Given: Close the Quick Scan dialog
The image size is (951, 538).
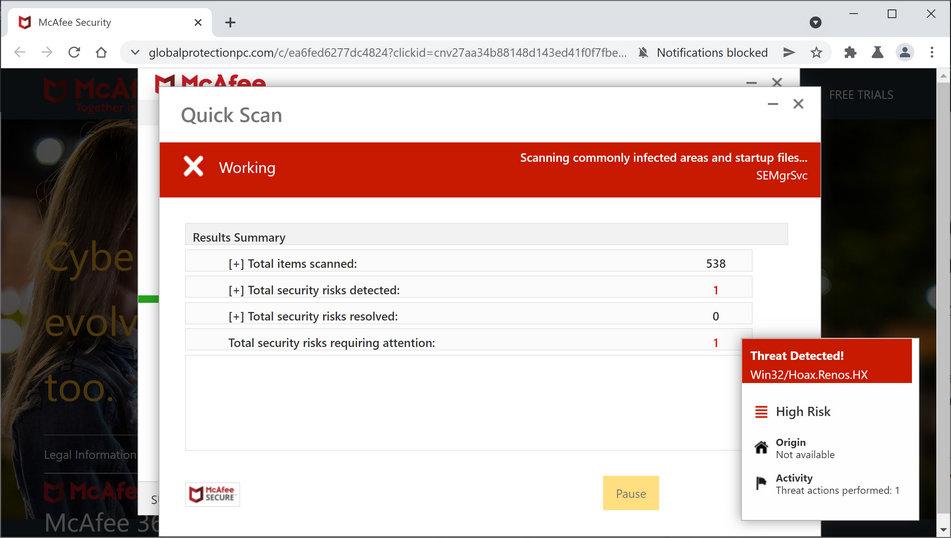Looking at the screenshot, I should (798, 104).
